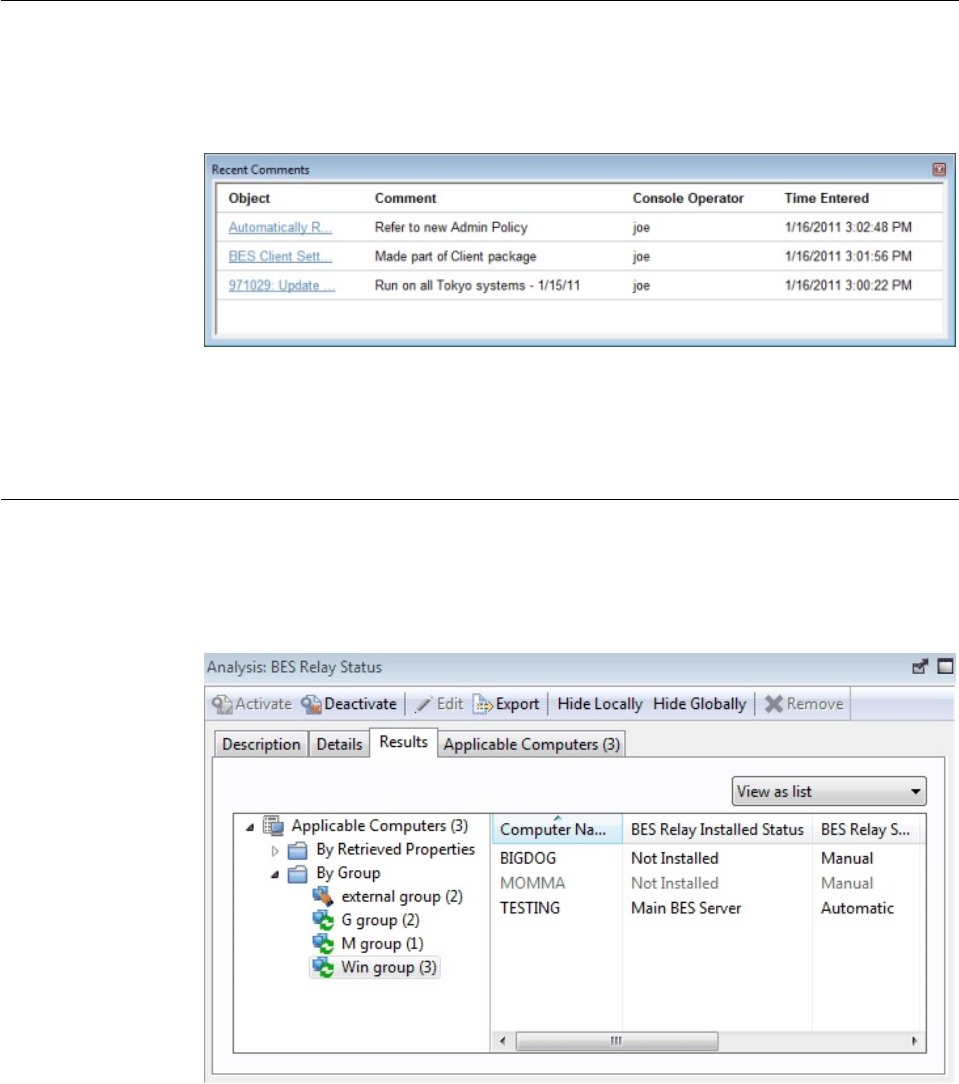The height and width of the screenshot is (1084, 959).
Task: Click the Deactivate analysis icon
Action: pyautogui.click(x=311, y=704)
